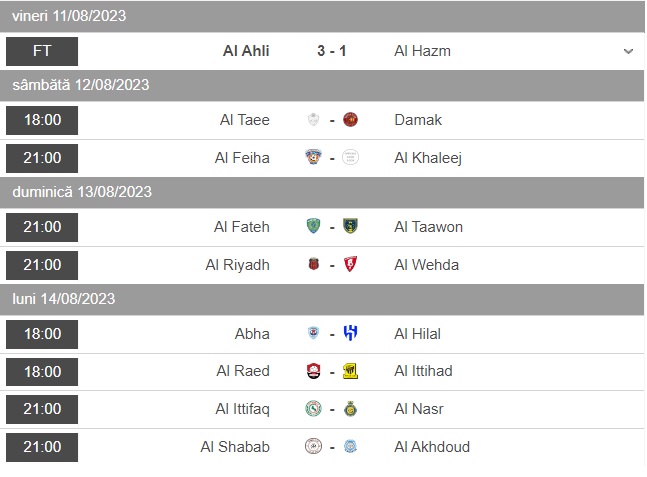
Task: Click the Al Hilal team crest icon
Action: [350, 334]
